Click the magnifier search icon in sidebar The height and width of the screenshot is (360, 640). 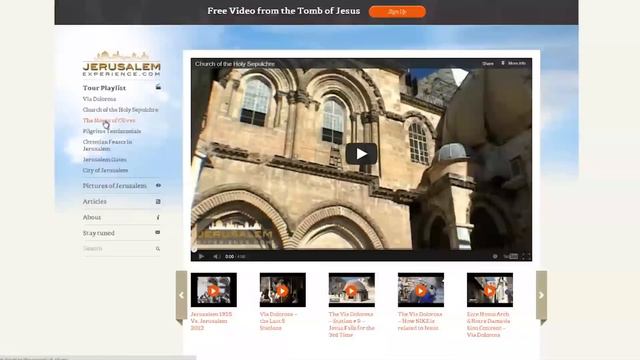[x=158, y=249]
